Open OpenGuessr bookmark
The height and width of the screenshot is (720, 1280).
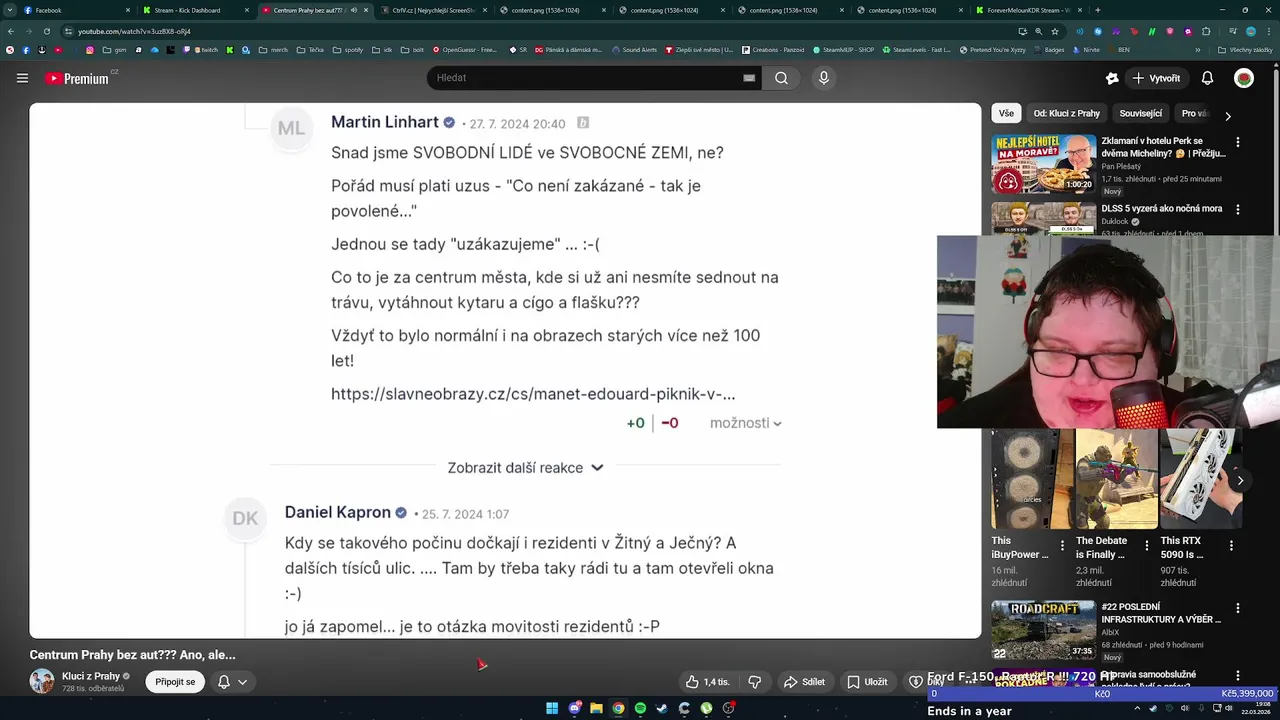463,50
